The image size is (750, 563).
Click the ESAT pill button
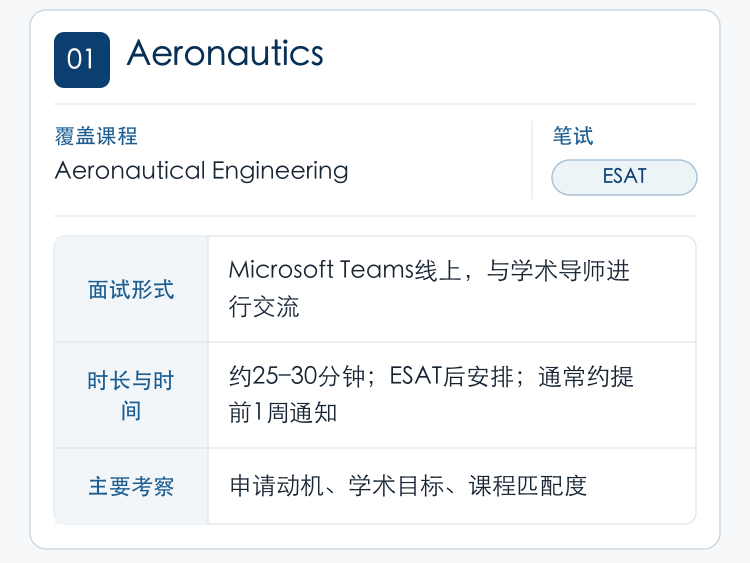tap(624, 177)
